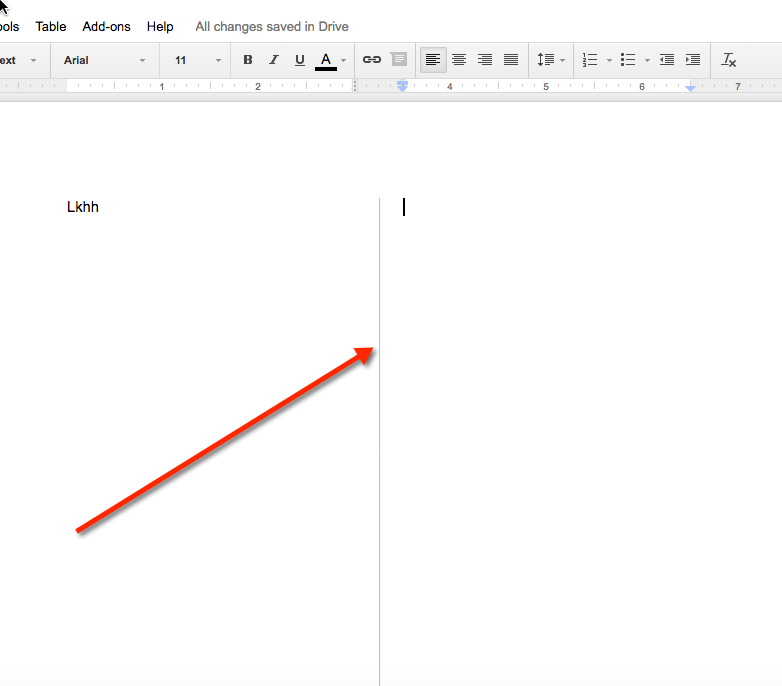Open the Tools menu
The height and width of the screenshot is (686, 782).
point(9,26)
